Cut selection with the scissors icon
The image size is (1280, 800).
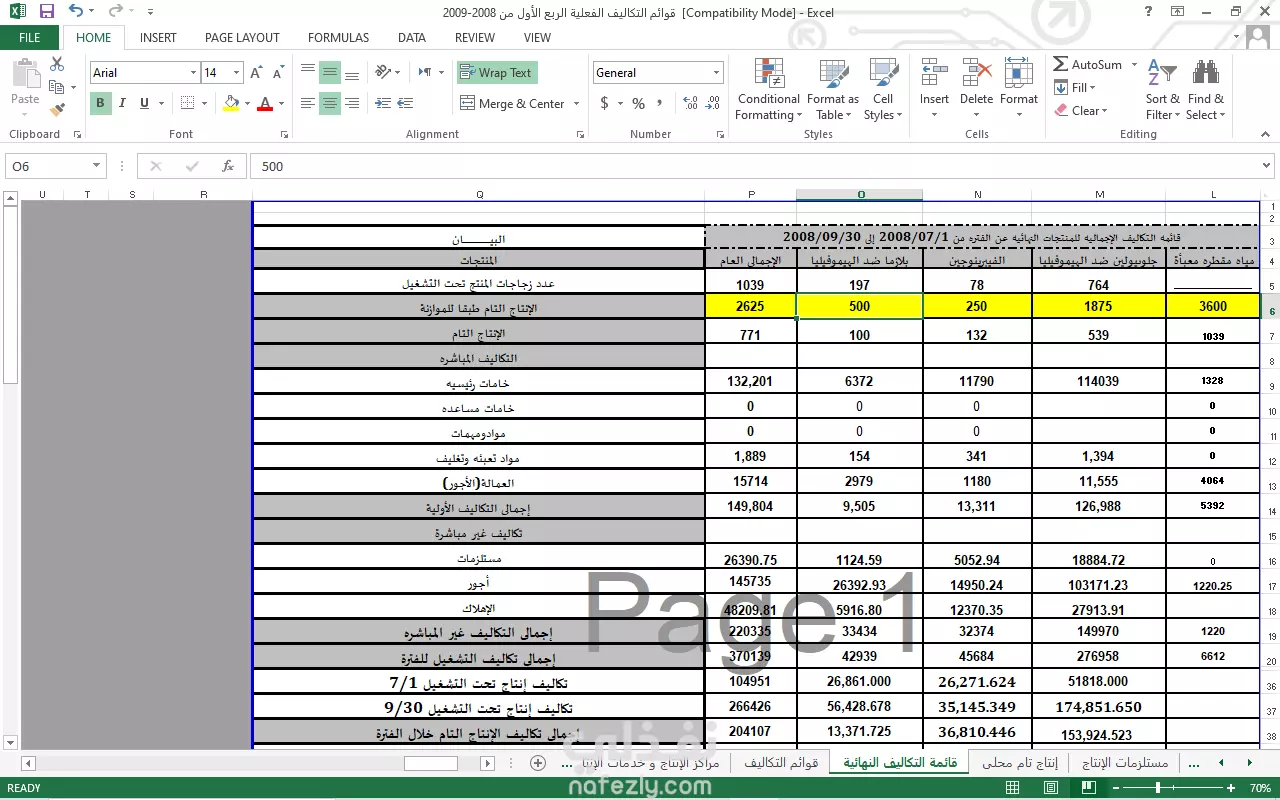[57, 64]
